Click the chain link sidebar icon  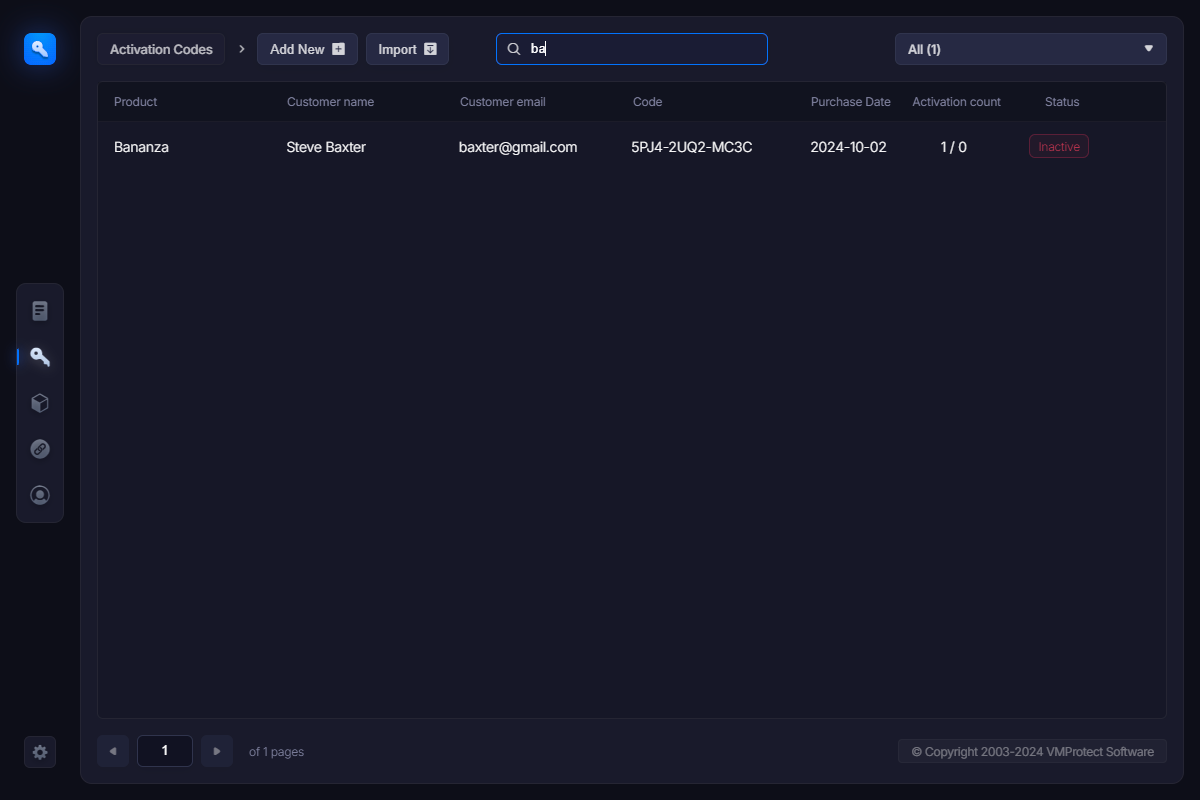click(x=40, y=449)
